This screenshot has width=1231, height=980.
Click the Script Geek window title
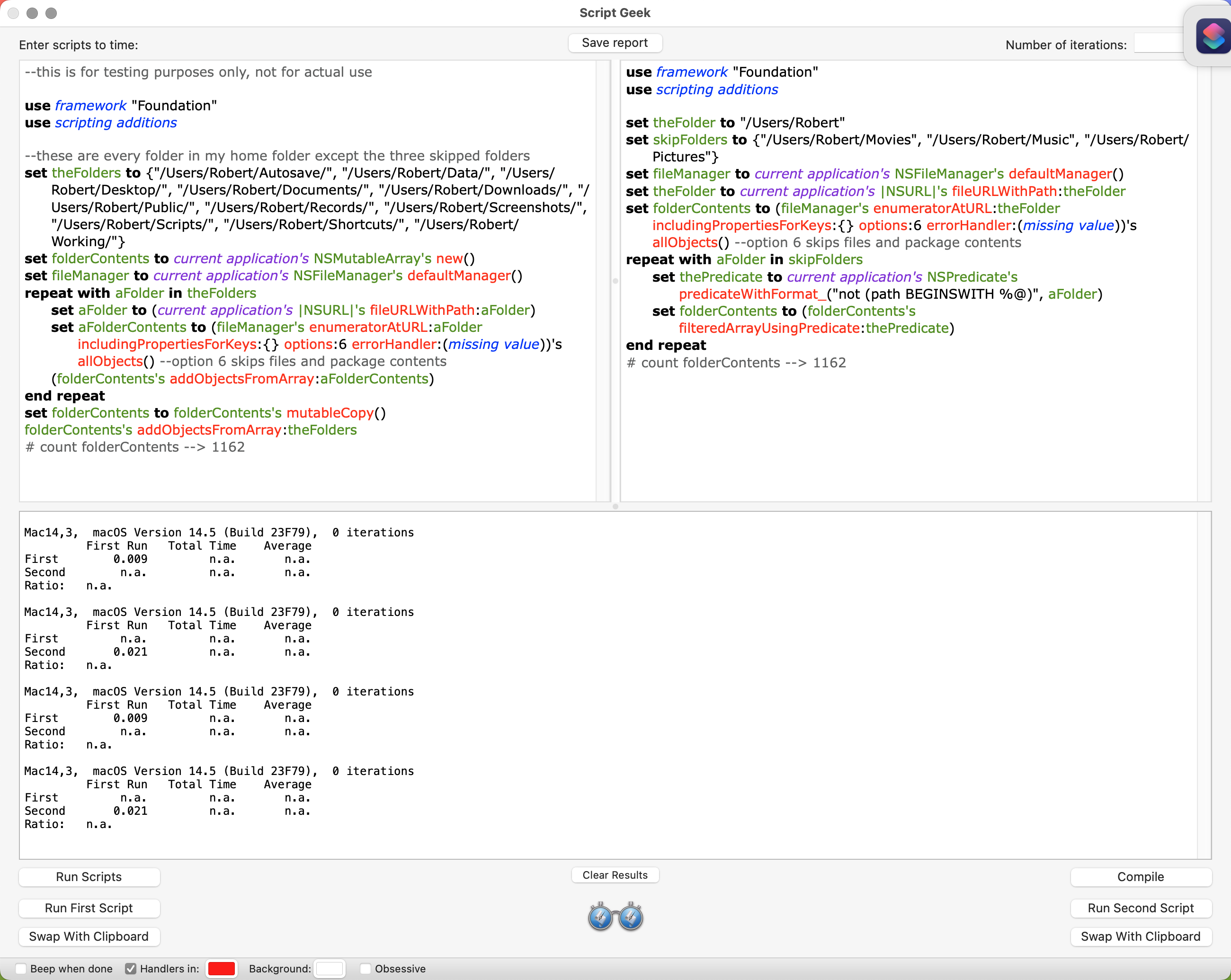click(615, 13)
